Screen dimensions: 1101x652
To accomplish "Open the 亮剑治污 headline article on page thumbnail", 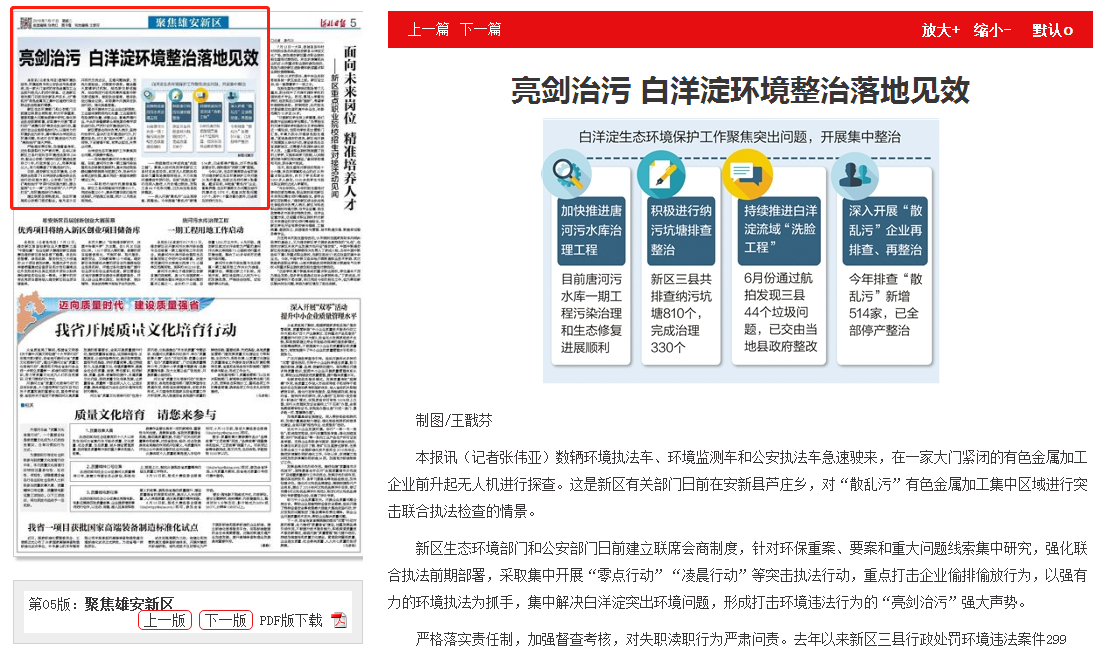I will [139, 58].
